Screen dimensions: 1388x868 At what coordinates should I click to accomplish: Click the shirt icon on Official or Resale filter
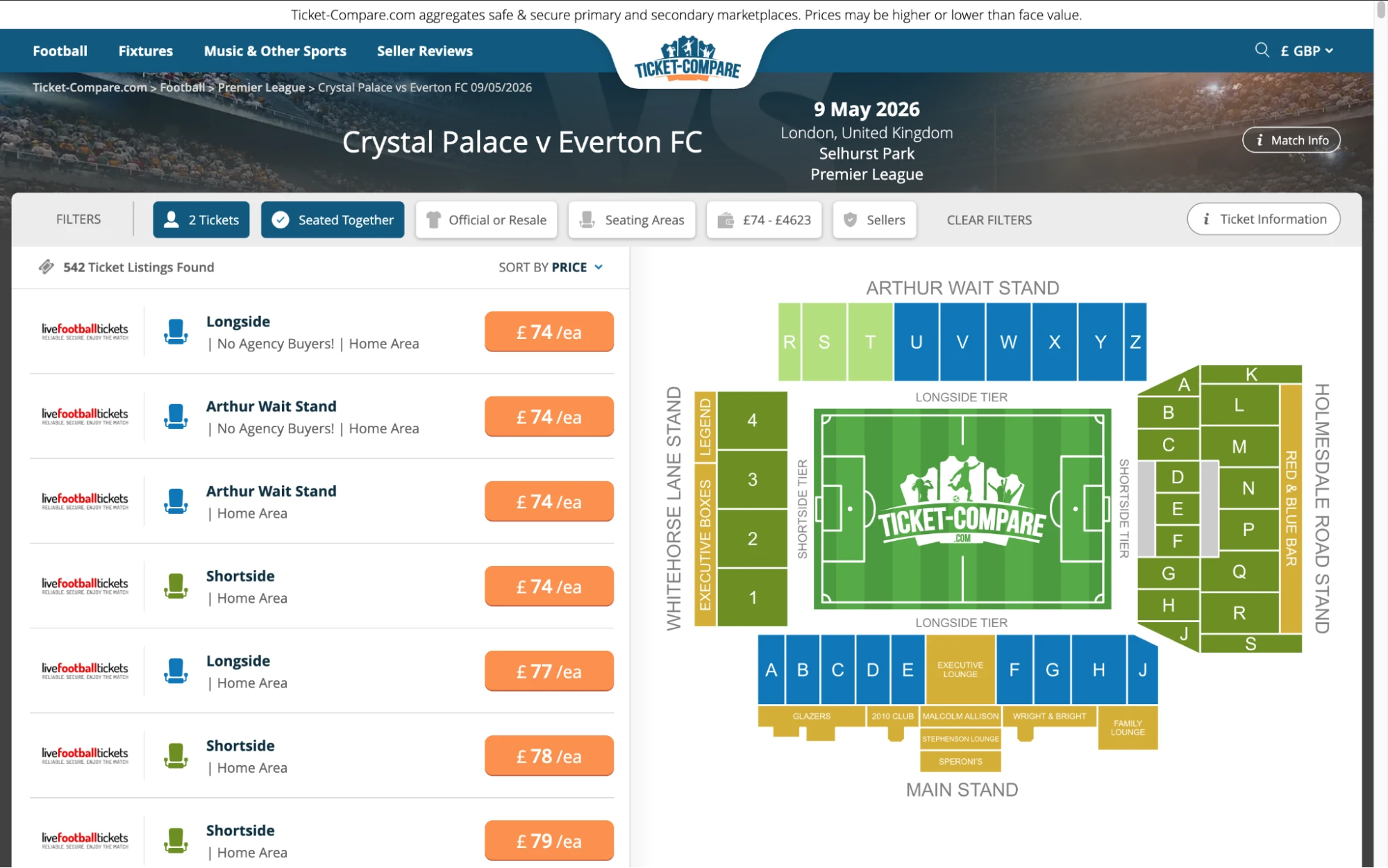click(433, 219)
